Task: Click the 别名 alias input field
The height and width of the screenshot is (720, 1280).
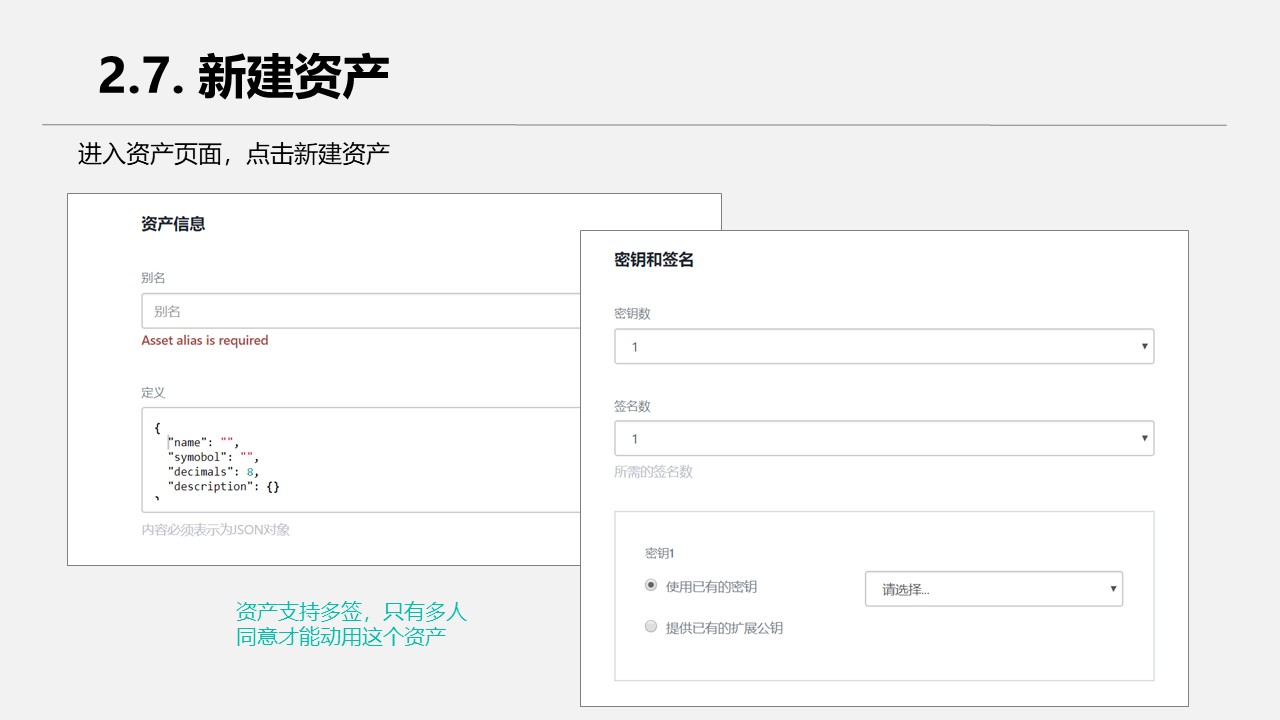Action: pos(361,311)
